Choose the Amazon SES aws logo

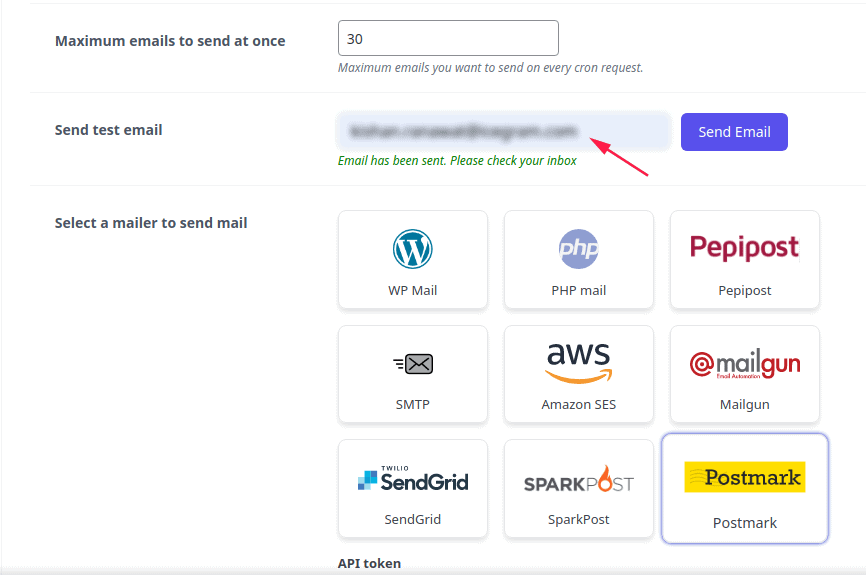tap(578, 363)
